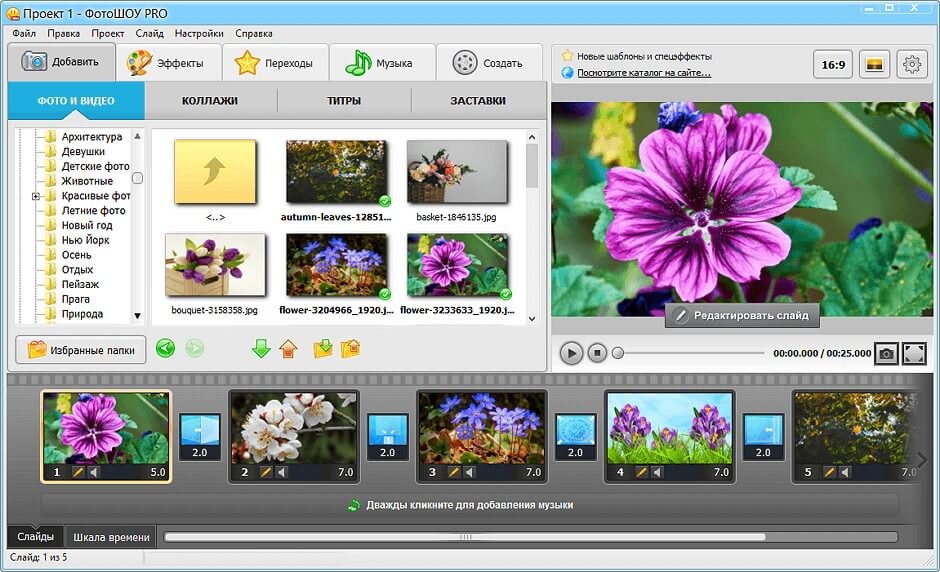Click the snapshot camera icon under preview
The height and width of the screenshot is (572, 940).
pyautogui.click(x=886, y=353)
